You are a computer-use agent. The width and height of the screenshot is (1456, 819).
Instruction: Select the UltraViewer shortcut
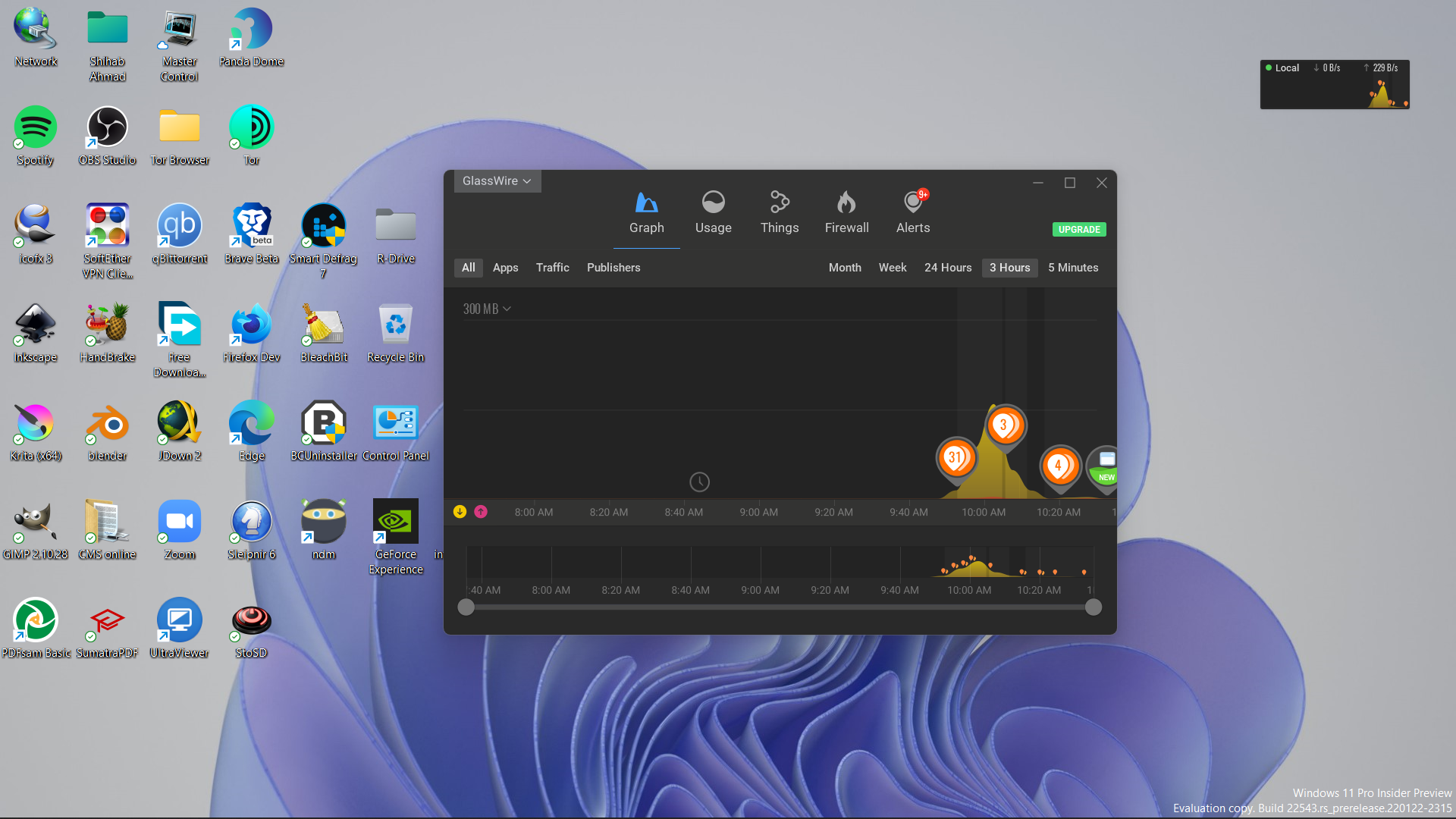click(180, 628)
